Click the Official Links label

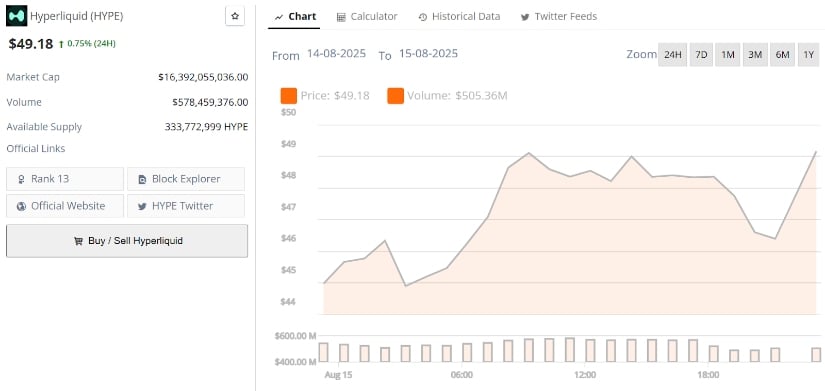pos(36,148)
